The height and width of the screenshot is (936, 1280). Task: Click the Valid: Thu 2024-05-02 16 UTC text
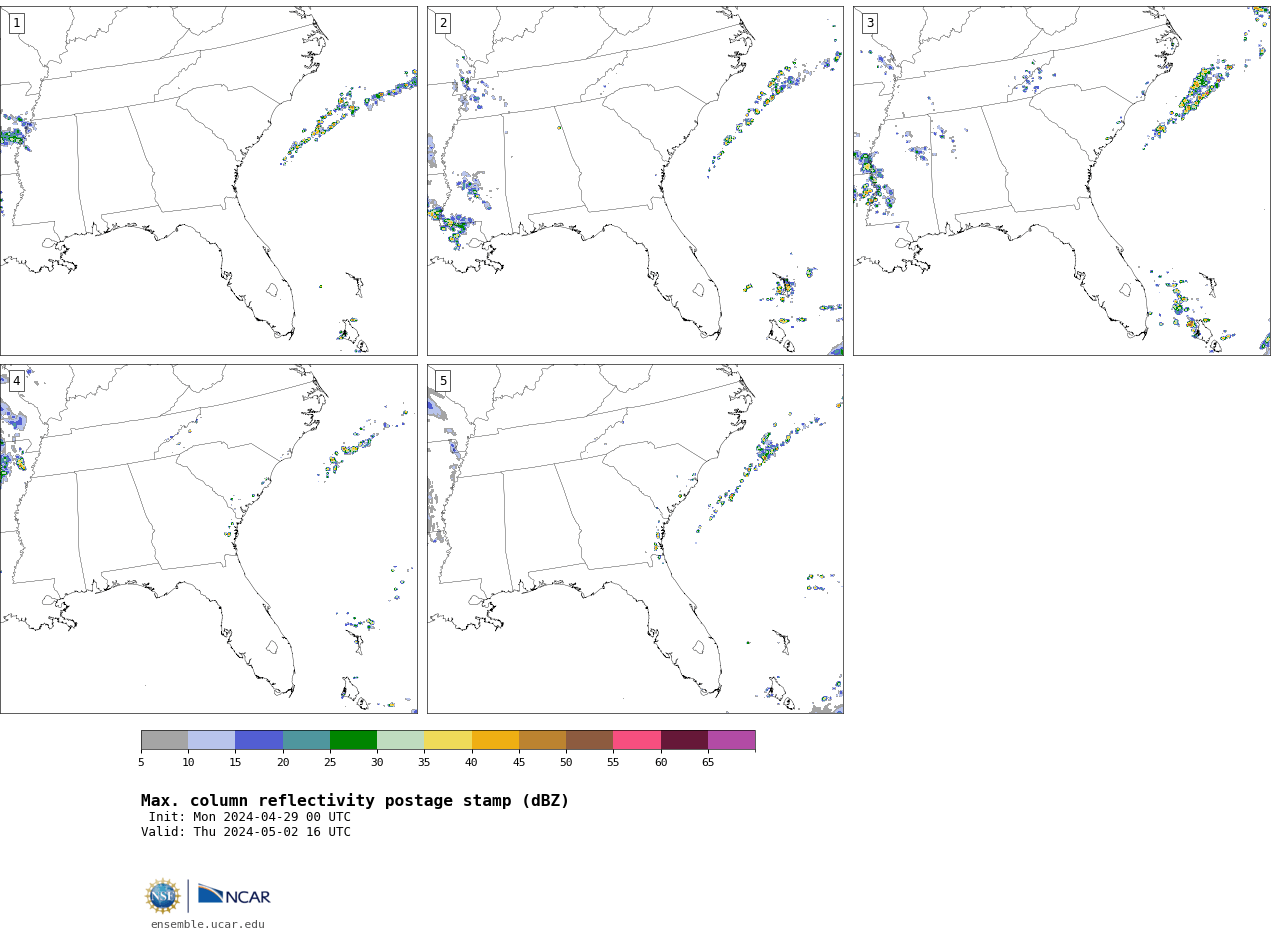coord(246,832)
